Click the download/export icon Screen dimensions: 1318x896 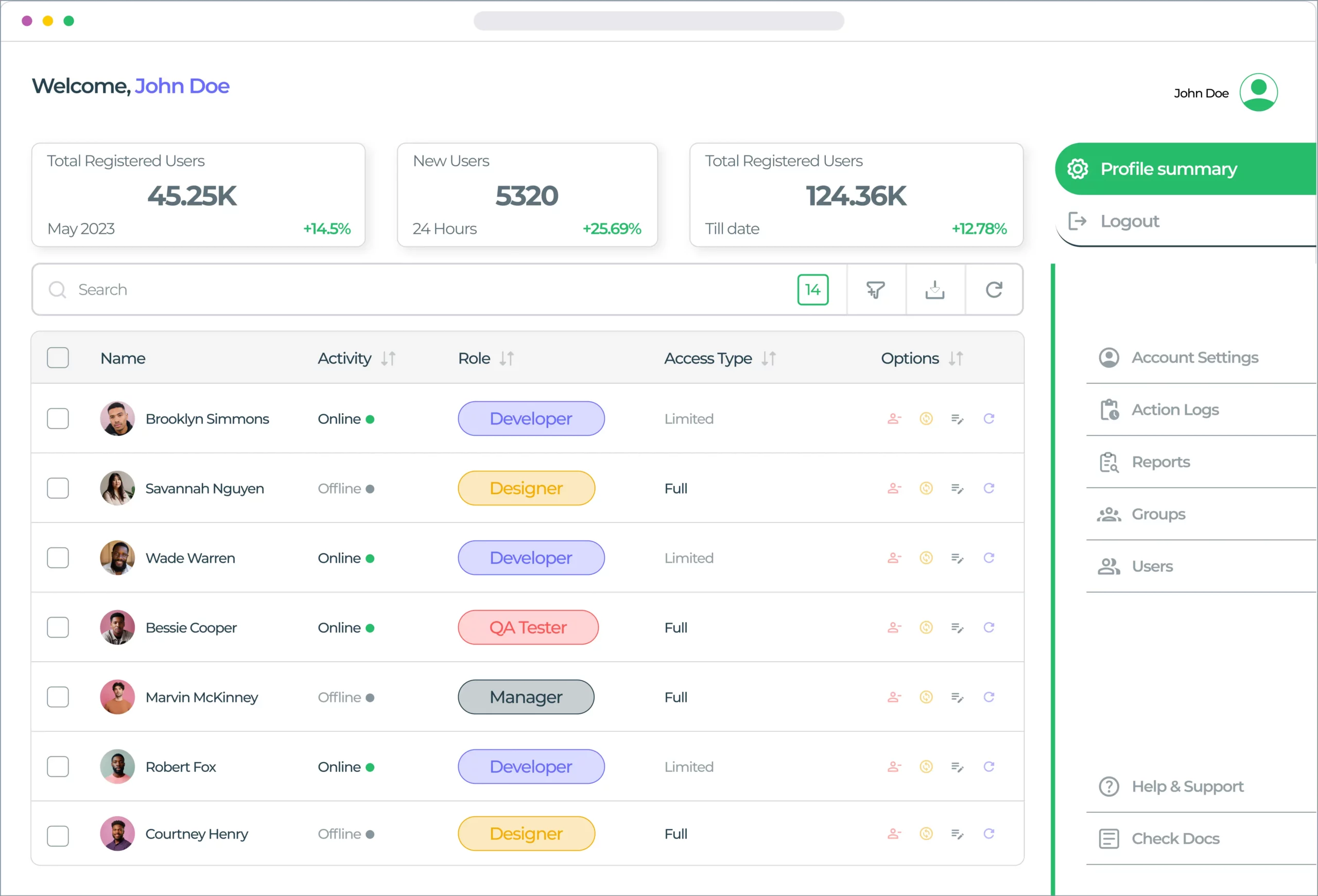(935, 290)
